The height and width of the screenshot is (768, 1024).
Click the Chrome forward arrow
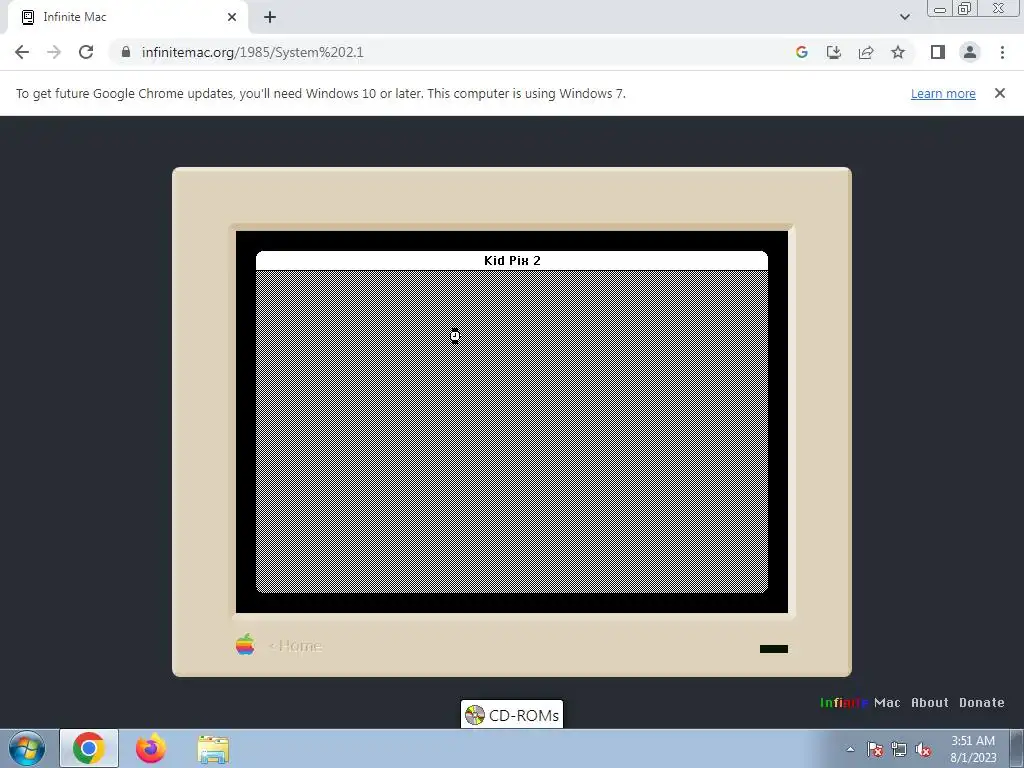coord(54,52)
